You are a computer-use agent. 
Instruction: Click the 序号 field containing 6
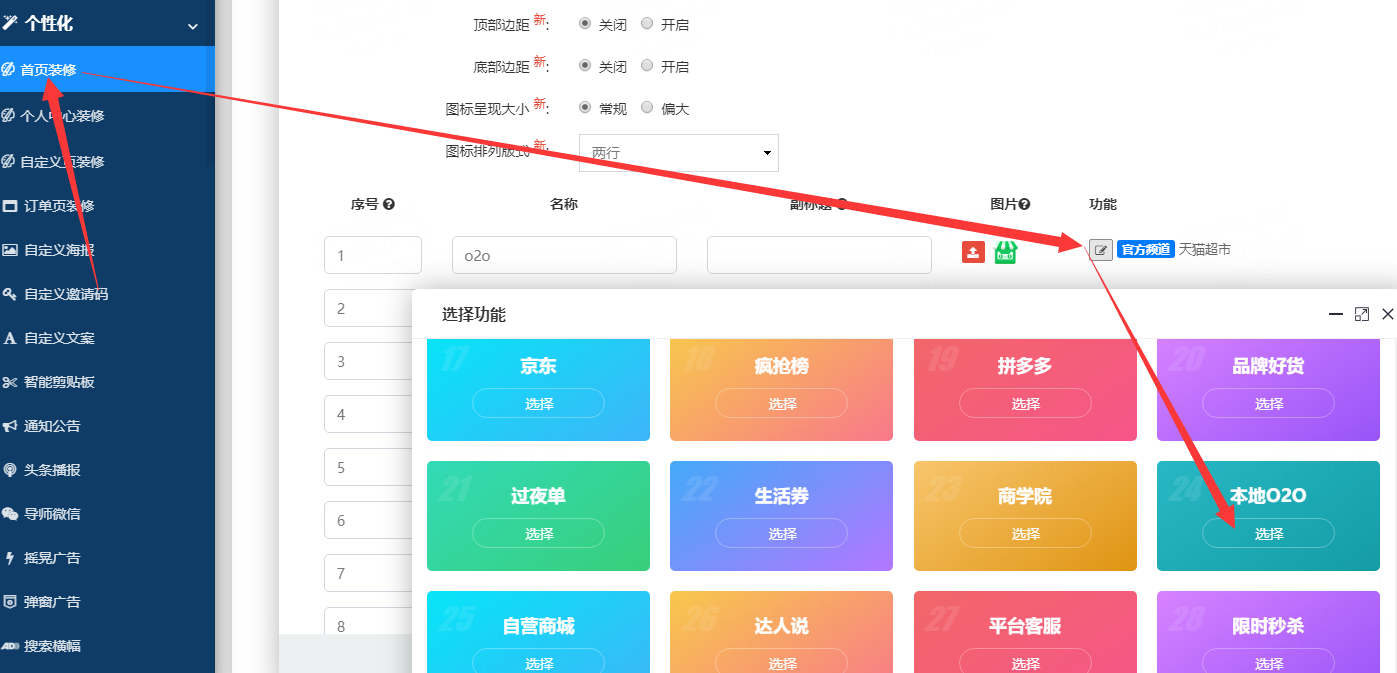[367, 520]
